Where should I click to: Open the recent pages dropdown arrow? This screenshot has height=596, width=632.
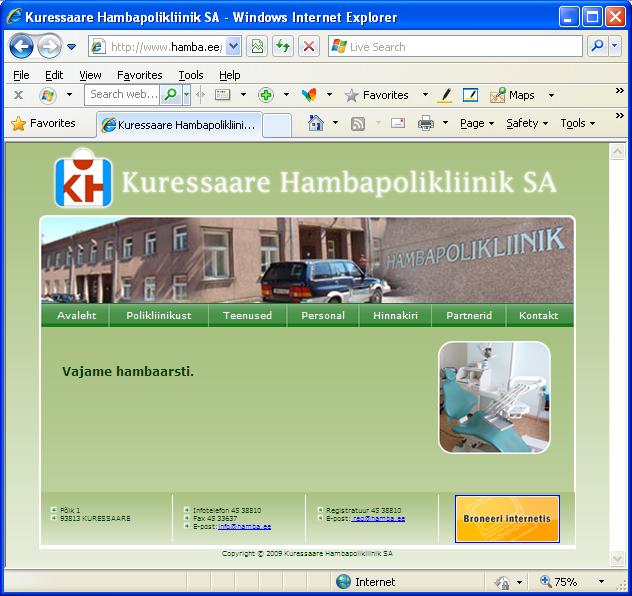[71, 47]
